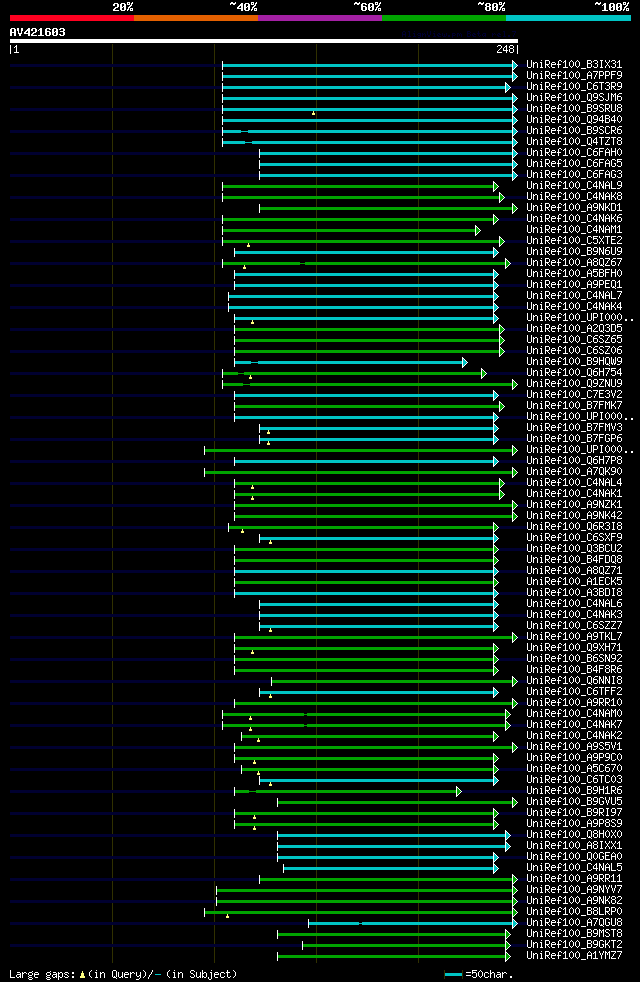Image resolution: width=640 pixels, height=982 pixels.
Task: Click hit label UniRef100_Q94B40
Action: coord(574,120)
